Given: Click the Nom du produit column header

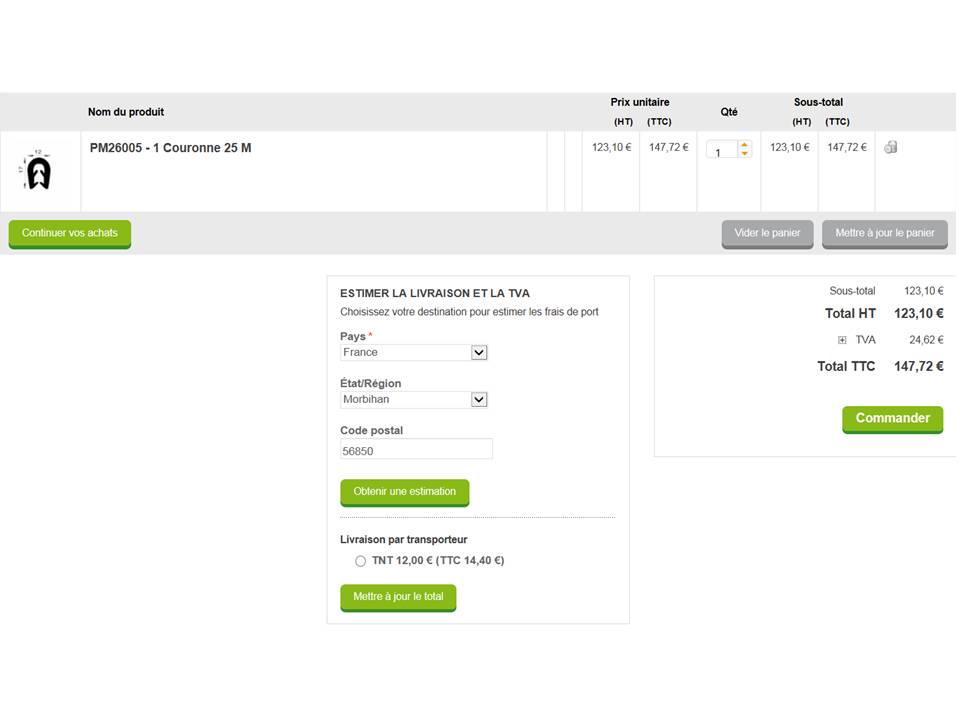Looking at the screenshot, I should [x=126, y=112].
